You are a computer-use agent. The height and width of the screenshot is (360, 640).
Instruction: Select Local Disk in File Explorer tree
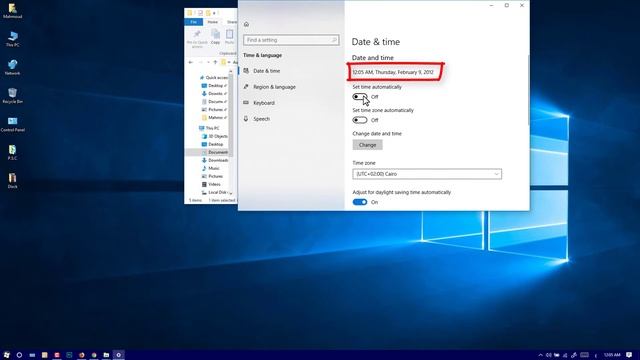(x=214, y=192)
